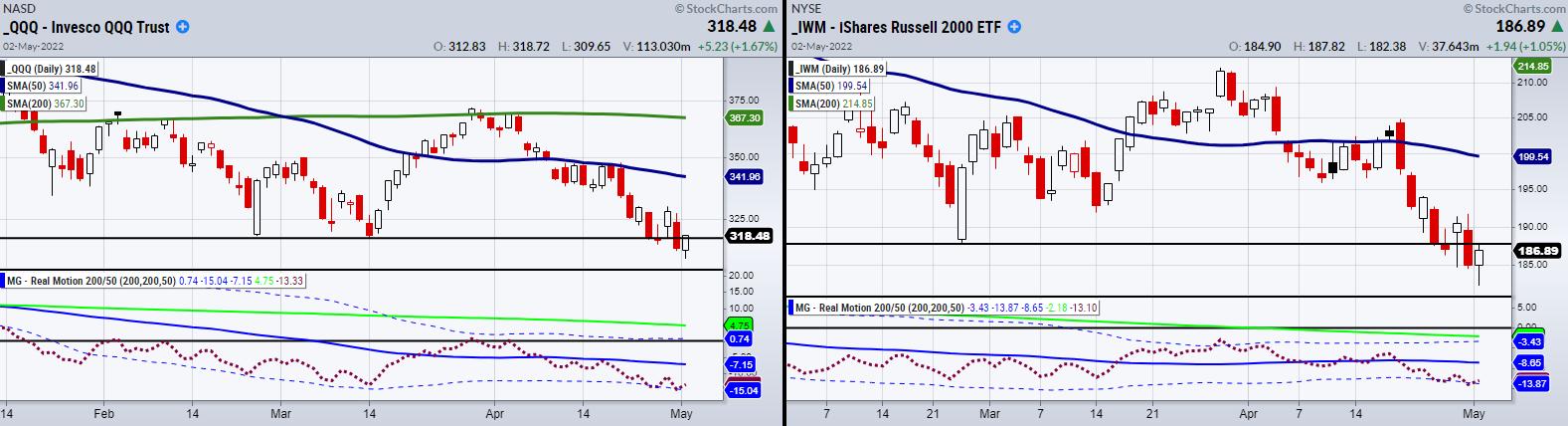Select the _QQQ - Invesco QQQ Trust title
1568x426 pixels.
coord(87,28)
